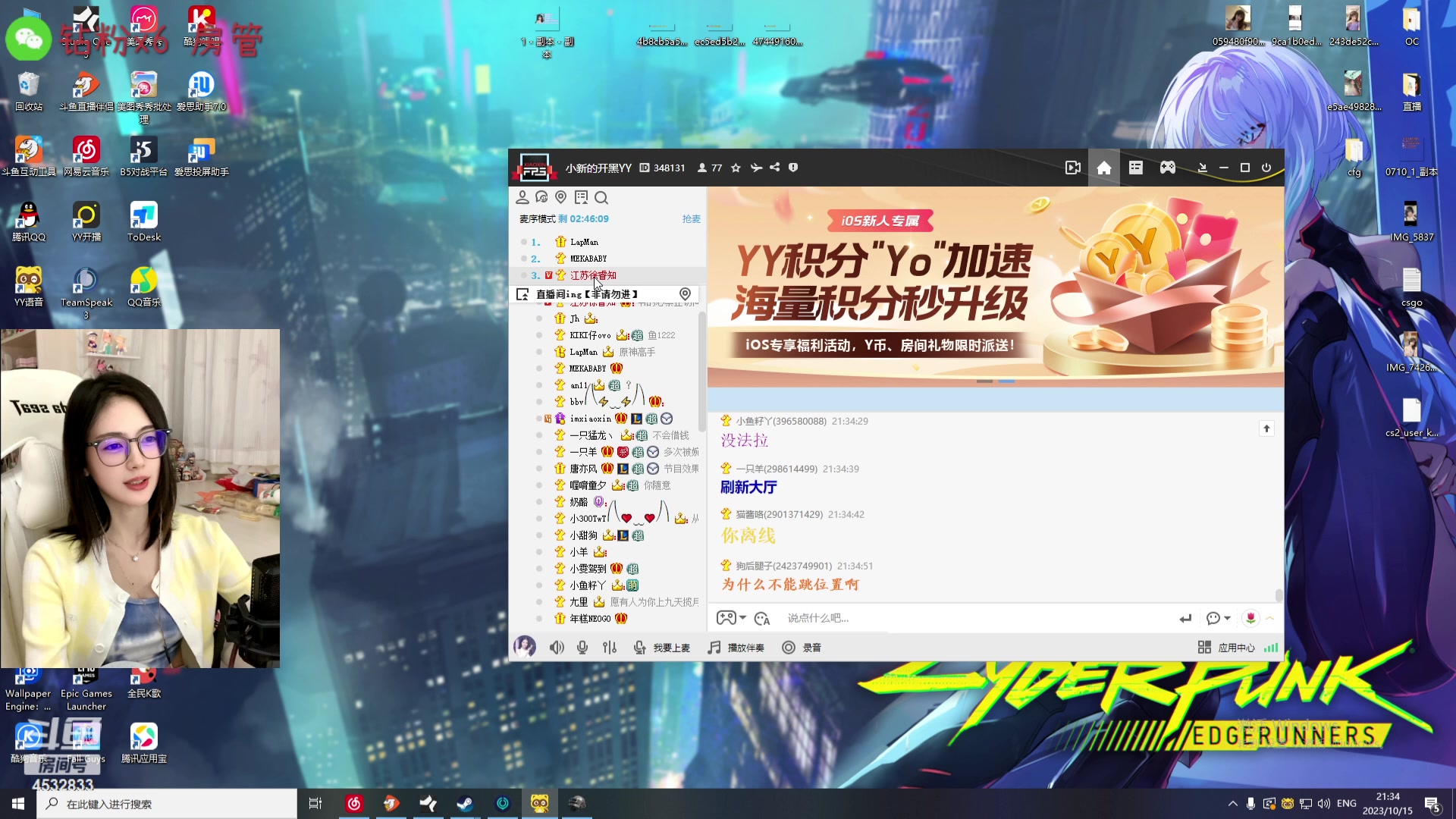The image size is (1456, 819).
Task: Select 江苏徐睿知 in the mic queue
Action: pos(593,275)
